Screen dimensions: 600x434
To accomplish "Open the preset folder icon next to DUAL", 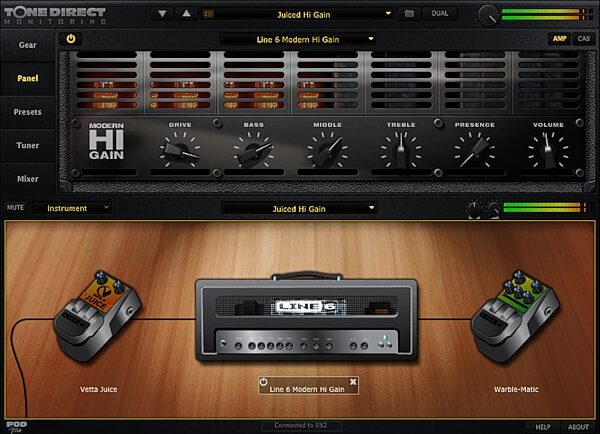I will (x=409, y=14).
